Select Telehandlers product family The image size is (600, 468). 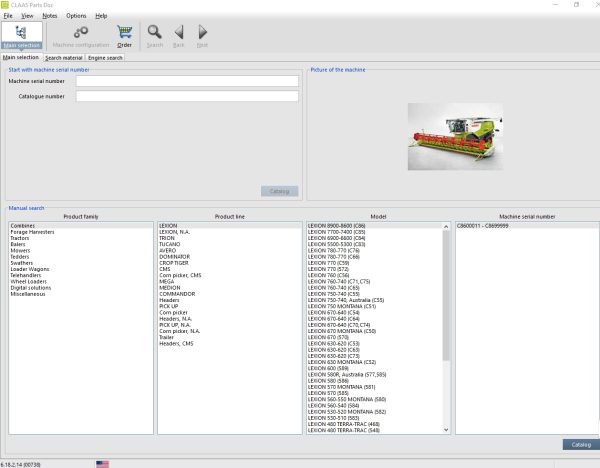pos(81,275)
